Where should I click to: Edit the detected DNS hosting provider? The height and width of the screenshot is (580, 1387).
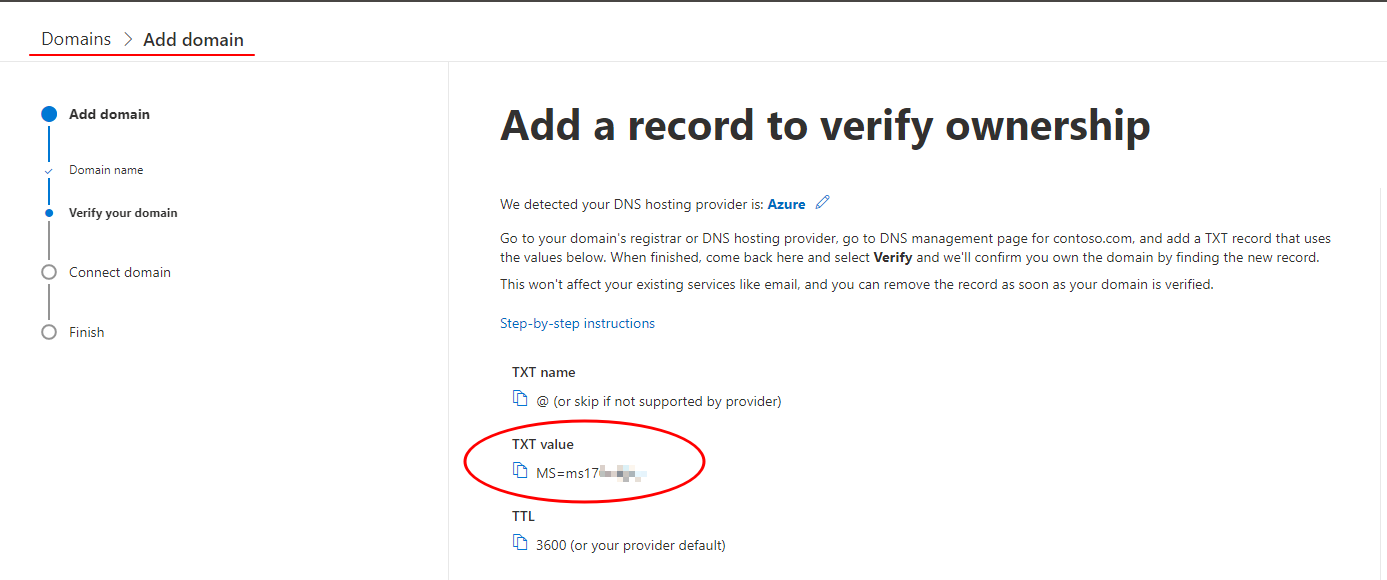point(822,203)
